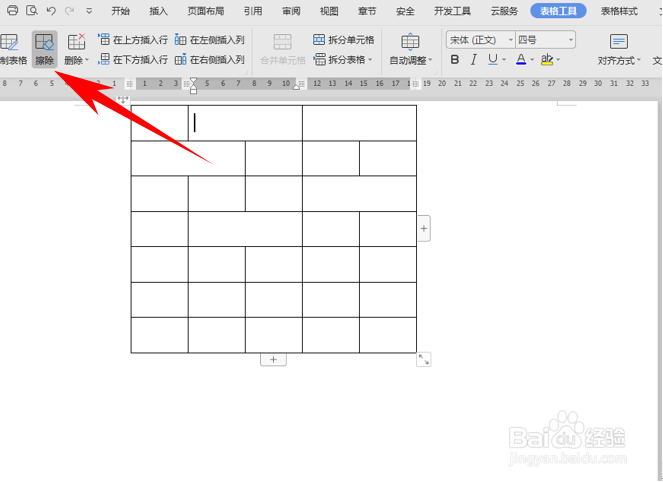
Task: Apply the yellow text highlight color
Action: coord(547,60)
